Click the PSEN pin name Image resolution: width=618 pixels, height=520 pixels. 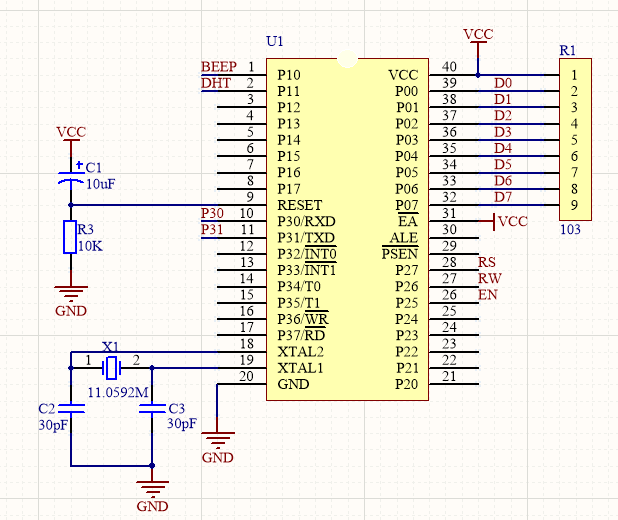[x=400, y=254]
